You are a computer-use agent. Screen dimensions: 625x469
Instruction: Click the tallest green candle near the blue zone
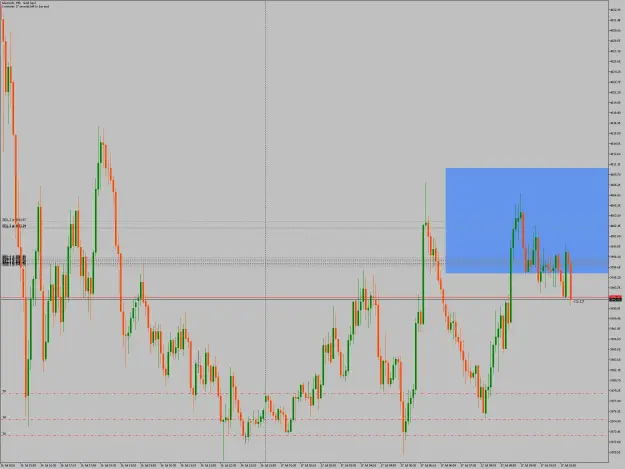(511, 285)
